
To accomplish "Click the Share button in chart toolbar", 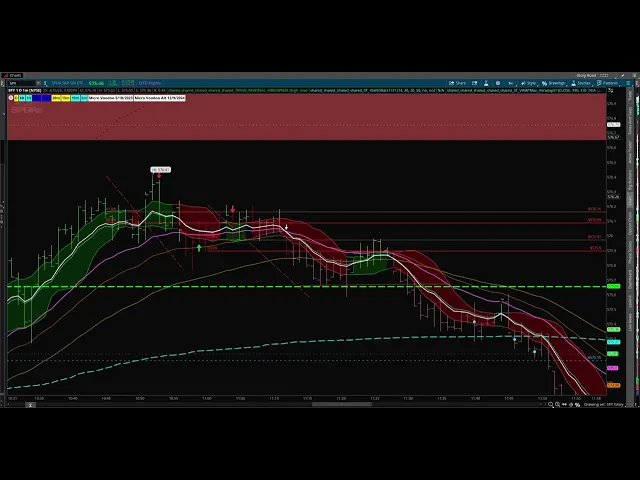I will [458, 83].
